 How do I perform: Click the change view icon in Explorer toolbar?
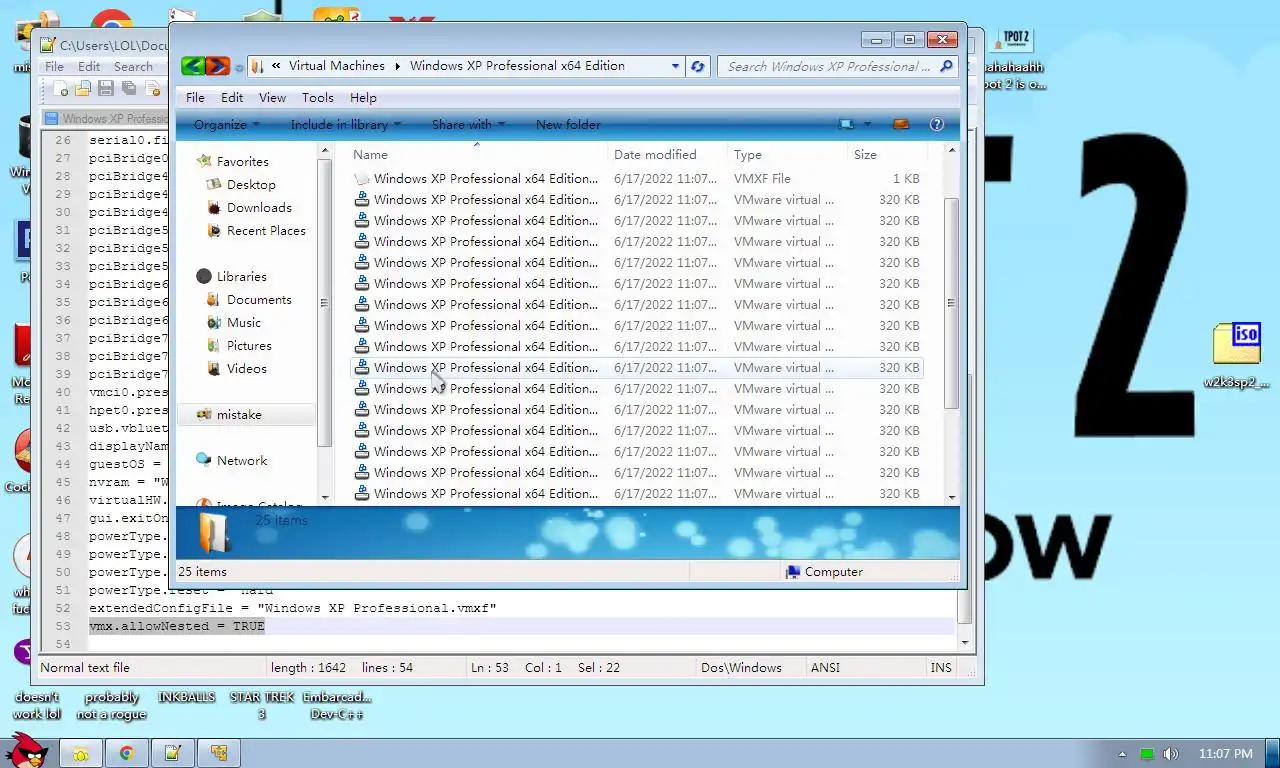[846, 125]
